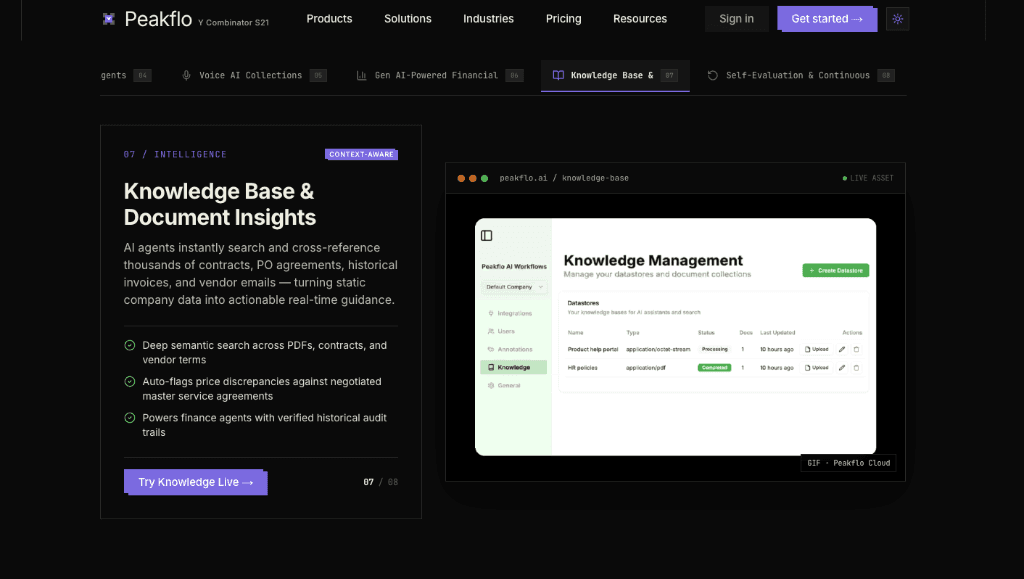Open the Default Company dropdown in the preview
1024x579 pixels.
515,287
